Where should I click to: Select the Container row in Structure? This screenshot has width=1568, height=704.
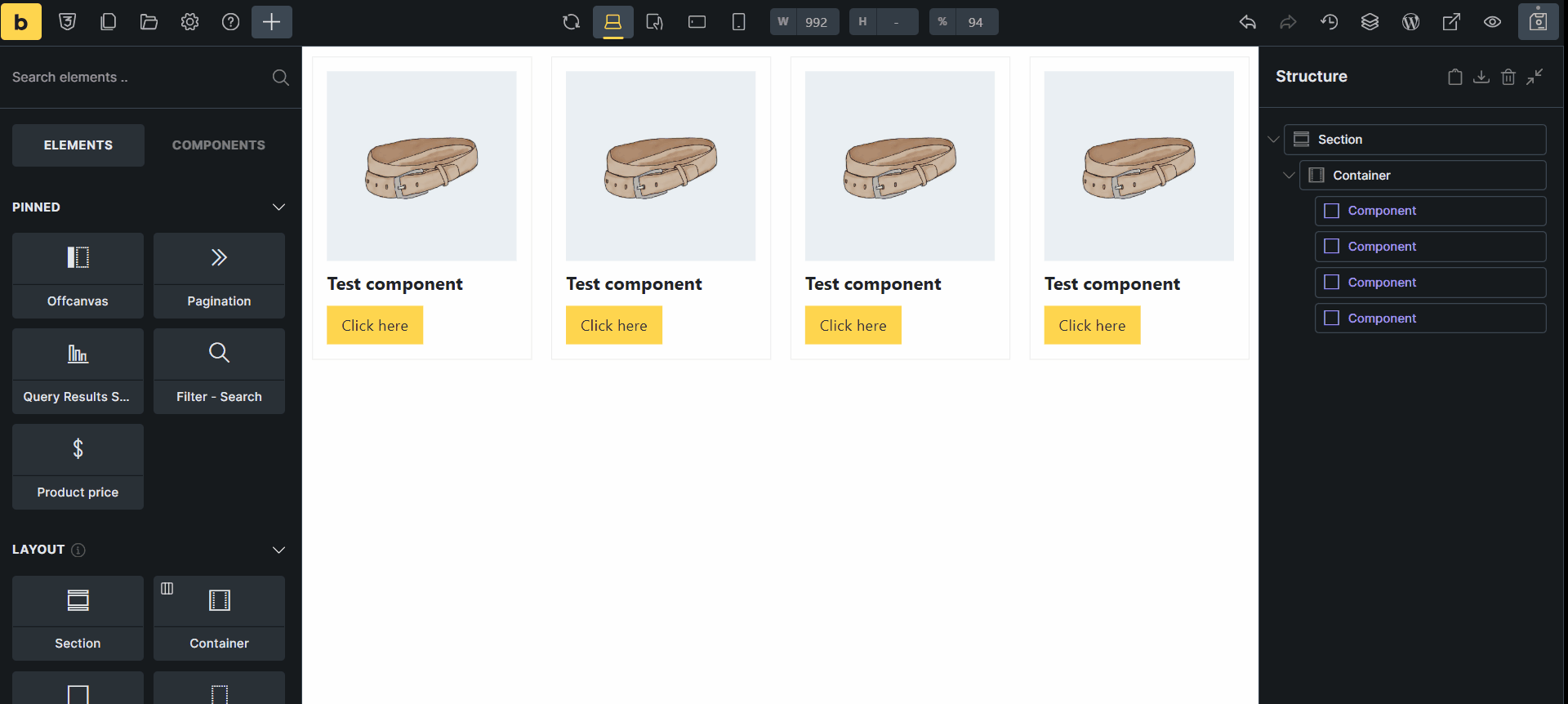pos(1423,176)
